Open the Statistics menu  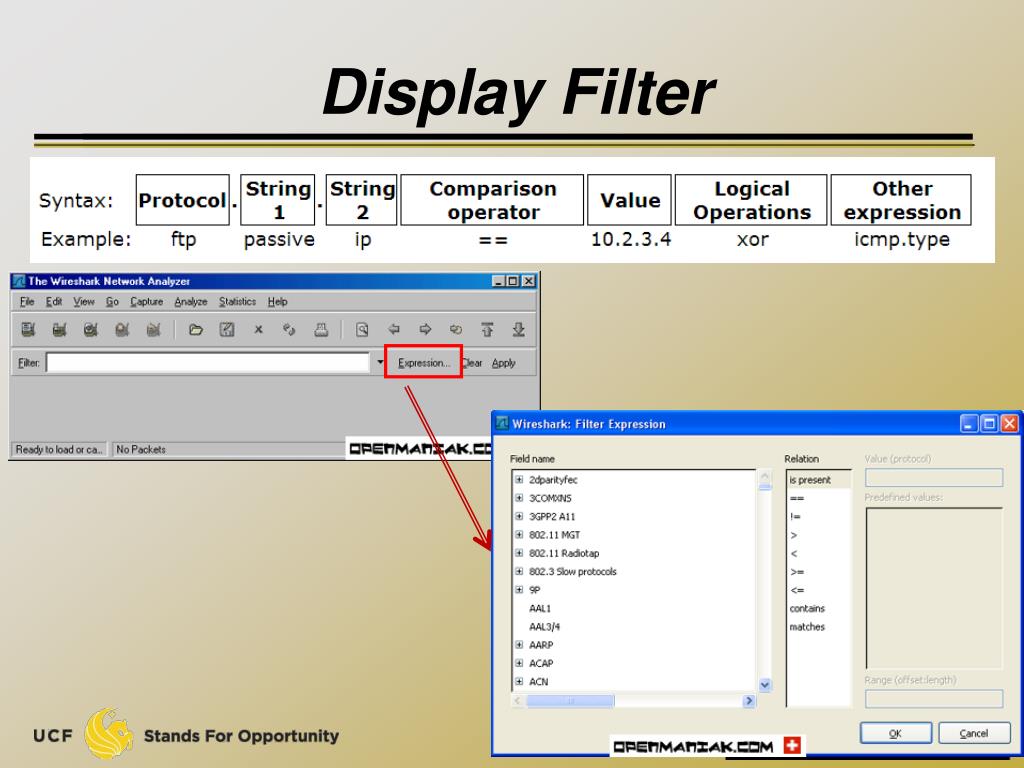(237, 302)
